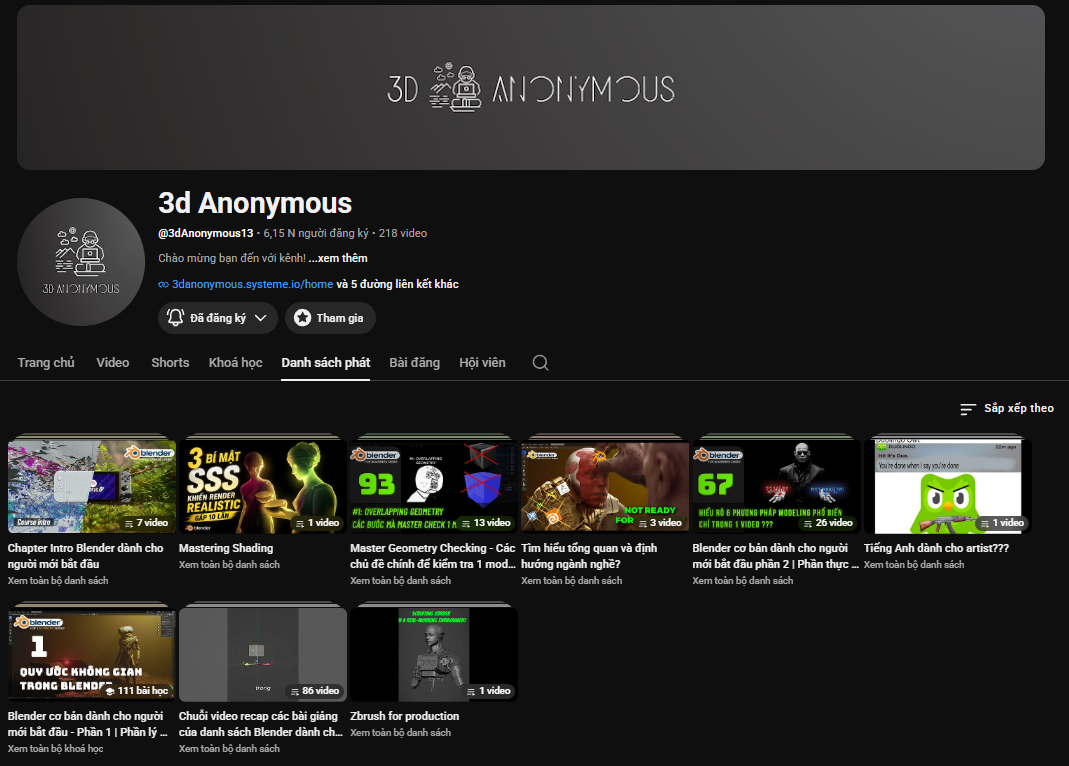The height and width of the screenshot is (766, 1069).
Task: Click 'Xem toàn bộ danh sách' under Zbrush for production
Action: (400, 733)
